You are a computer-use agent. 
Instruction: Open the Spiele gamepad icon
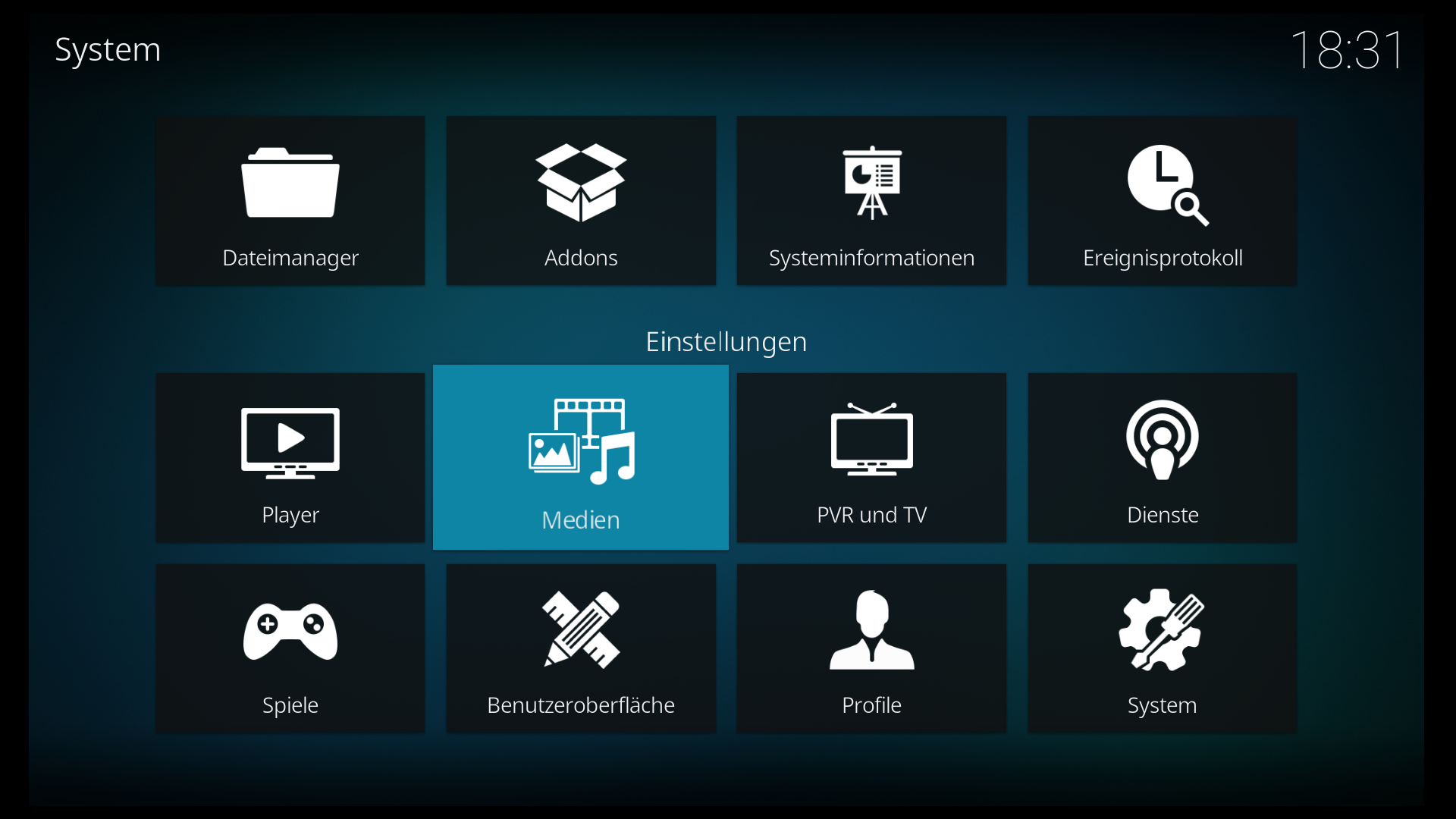click(290, 631)
